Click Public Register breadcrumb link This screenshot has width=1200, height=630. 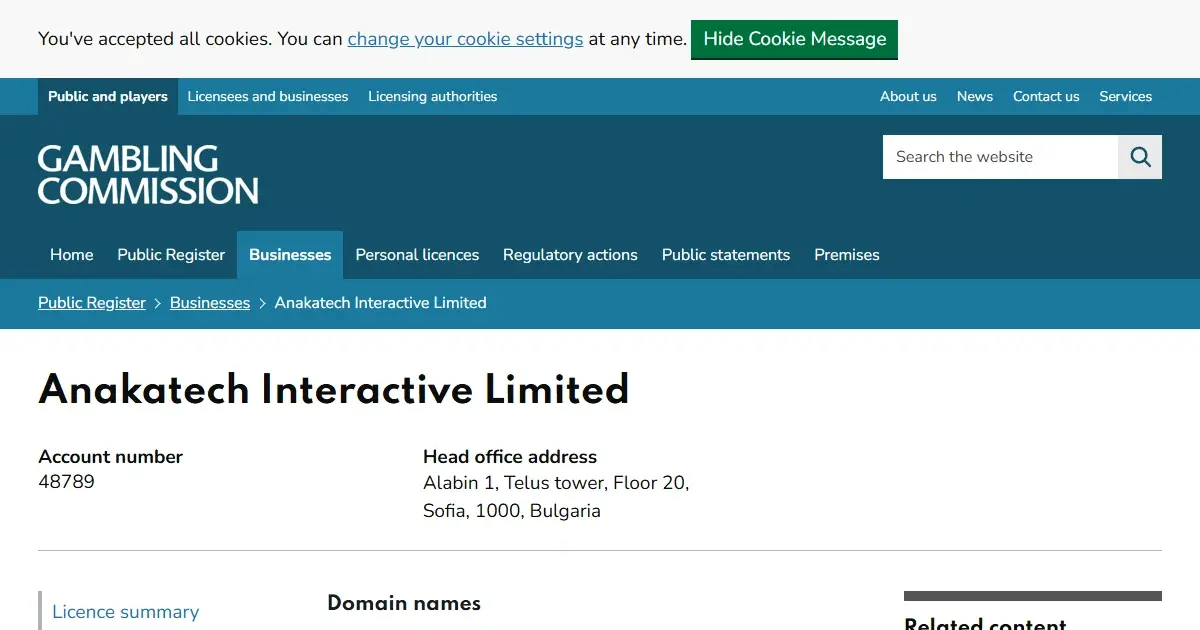(x=92, y=303)
